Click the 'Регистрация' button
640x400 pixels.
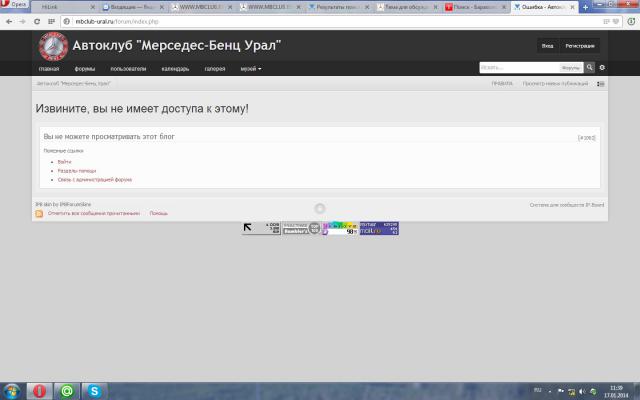coord(580,46)
